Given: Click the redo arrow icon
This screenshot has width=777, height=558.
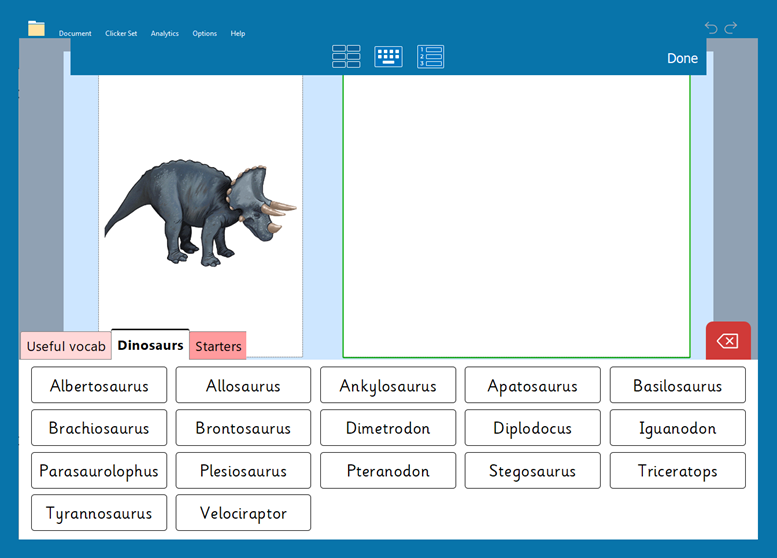Looking at the screenshot, I should tap(731, 28).
